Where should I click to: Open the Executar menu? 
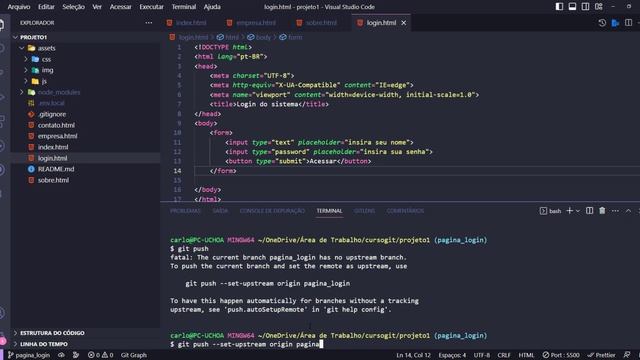(x=151, y=7)
